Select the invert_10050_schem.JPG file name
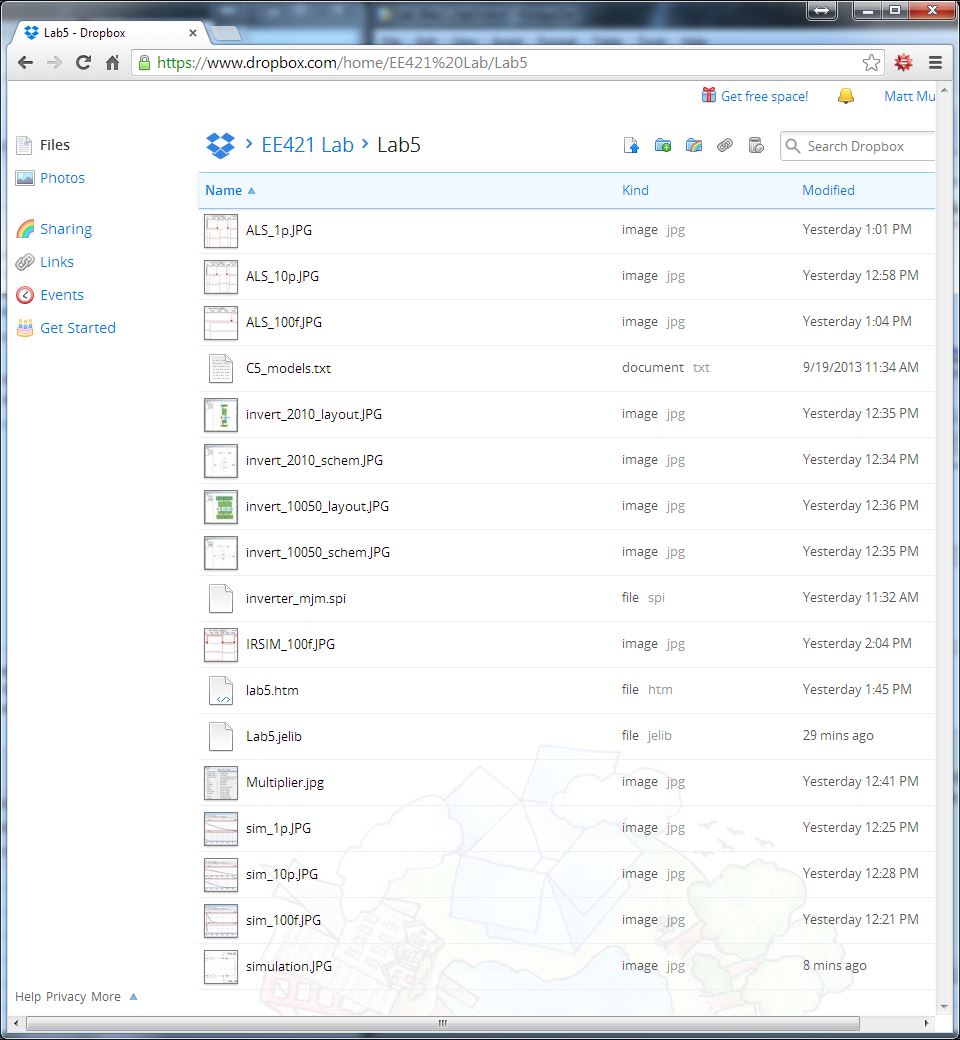 [317, 552]
